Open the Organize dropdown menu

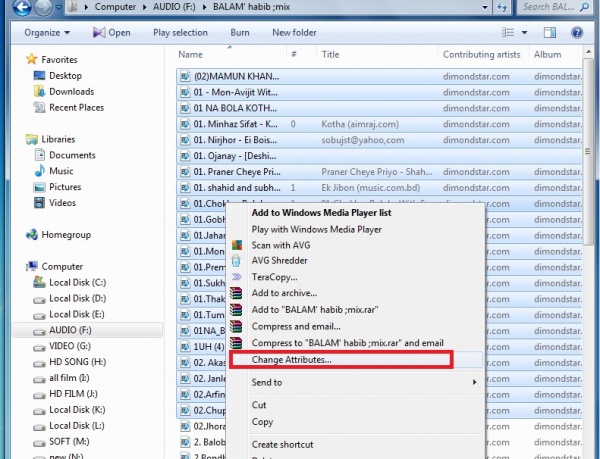point(47,33)
